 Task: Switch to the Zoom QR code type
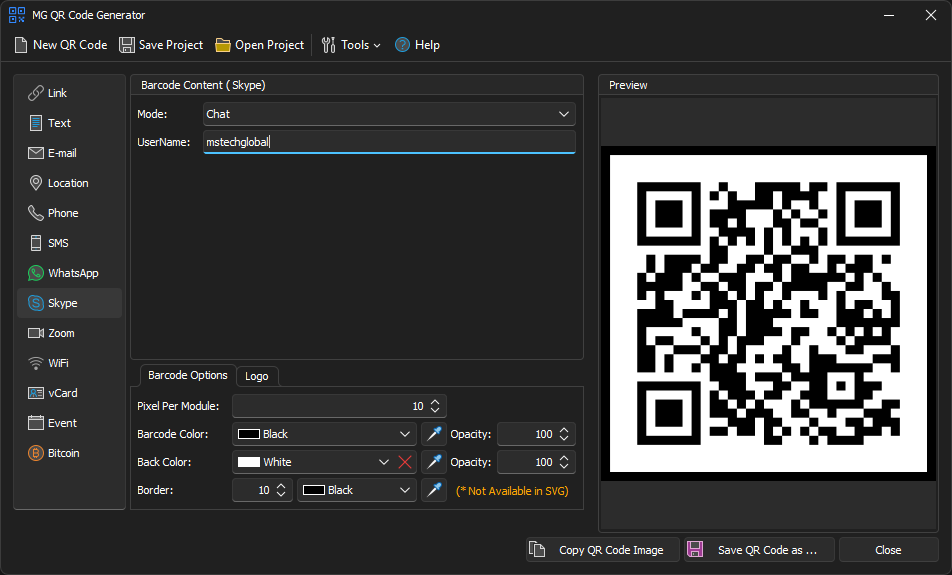coord(69,333)
